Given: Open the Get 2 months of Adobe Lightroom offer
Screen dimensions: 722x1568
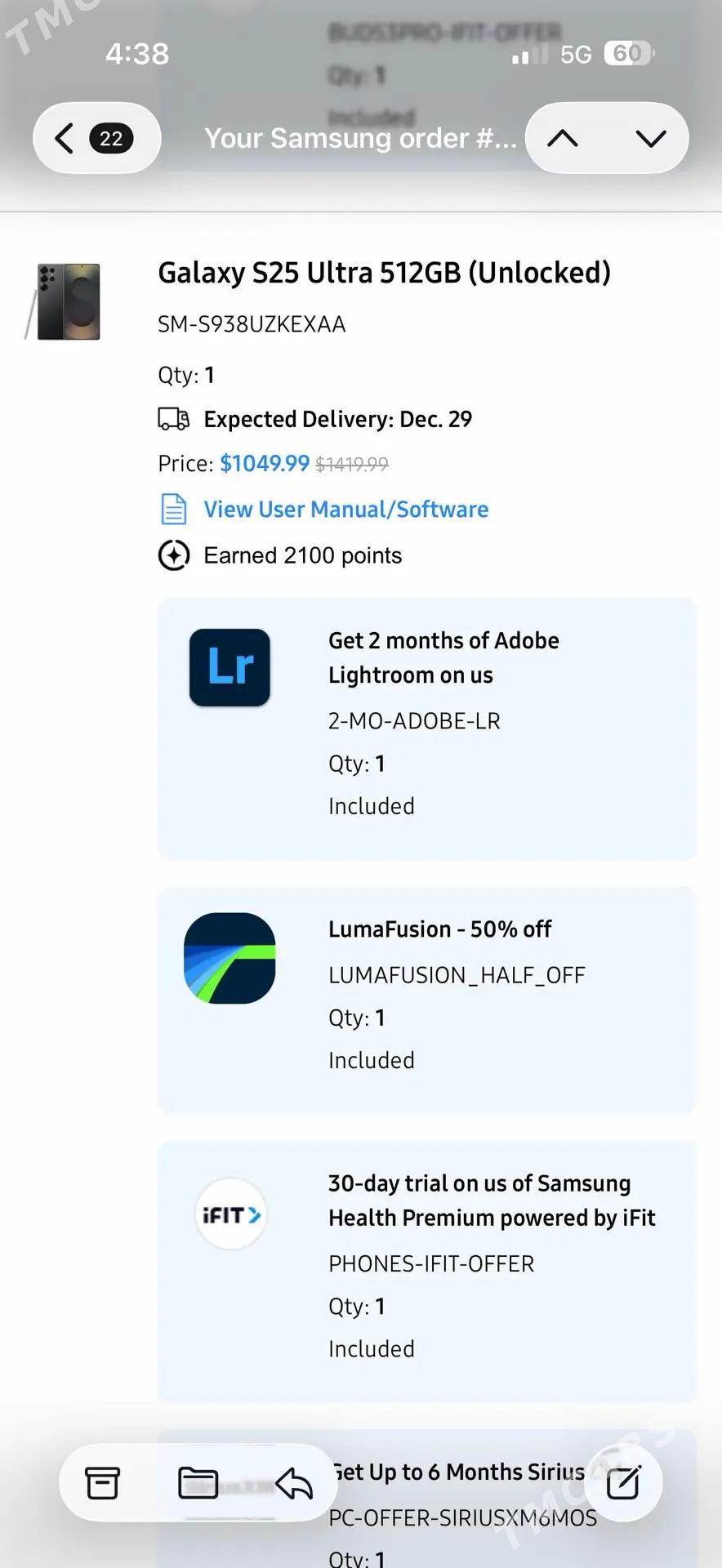Looking at the screenshot, I should coord(443,657).
